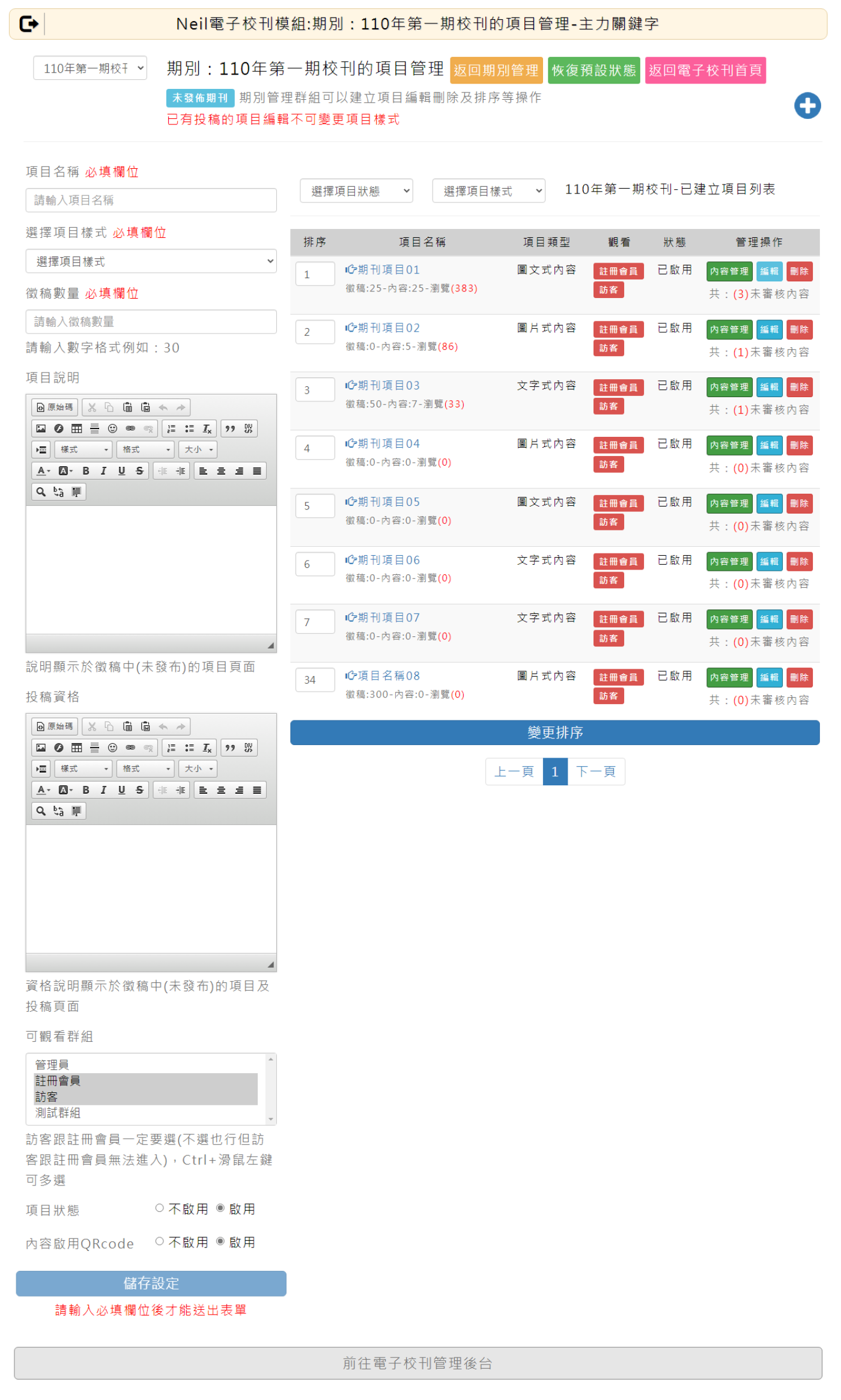Open the 110年第一期校刊 period dropdown
This screenshot has width=841, height=1400.
coord(90,68)
